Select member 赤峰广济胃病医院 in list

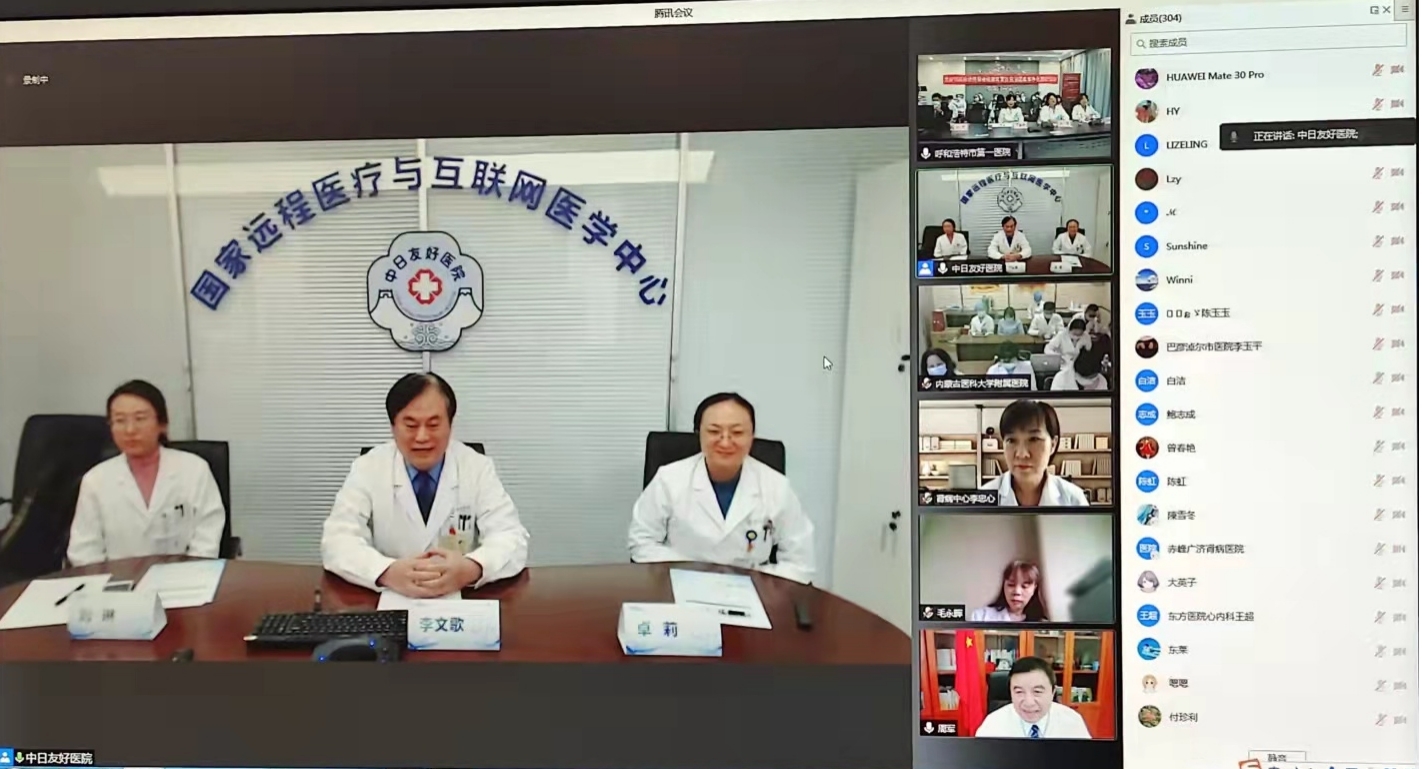coord(1205,549)
